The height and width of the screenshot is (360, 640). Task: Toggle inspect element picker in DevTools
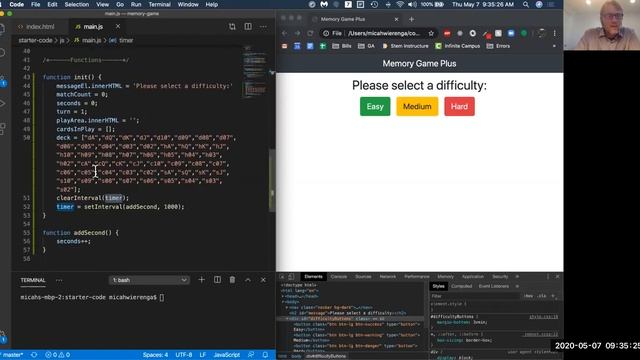(282, 277)
